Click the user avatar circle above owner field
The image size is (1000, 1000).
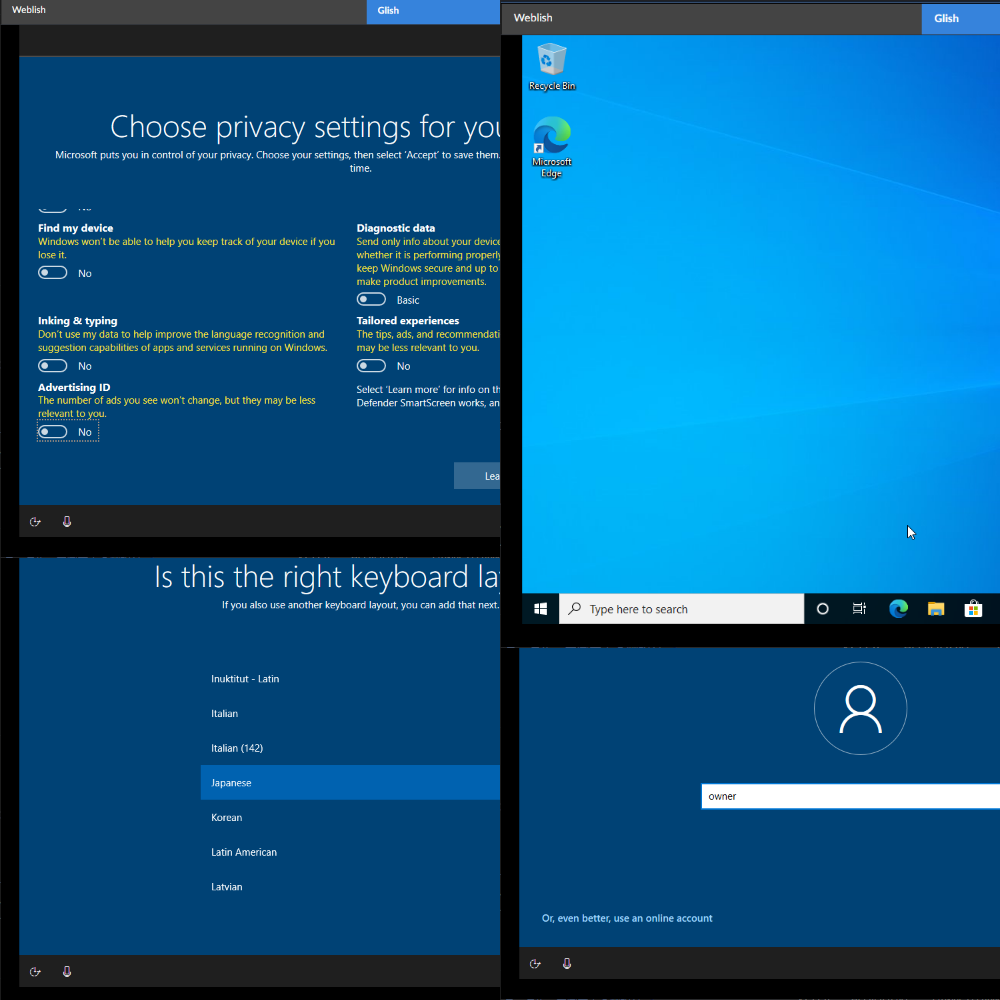pyautogui.click(x=860, y=708)
